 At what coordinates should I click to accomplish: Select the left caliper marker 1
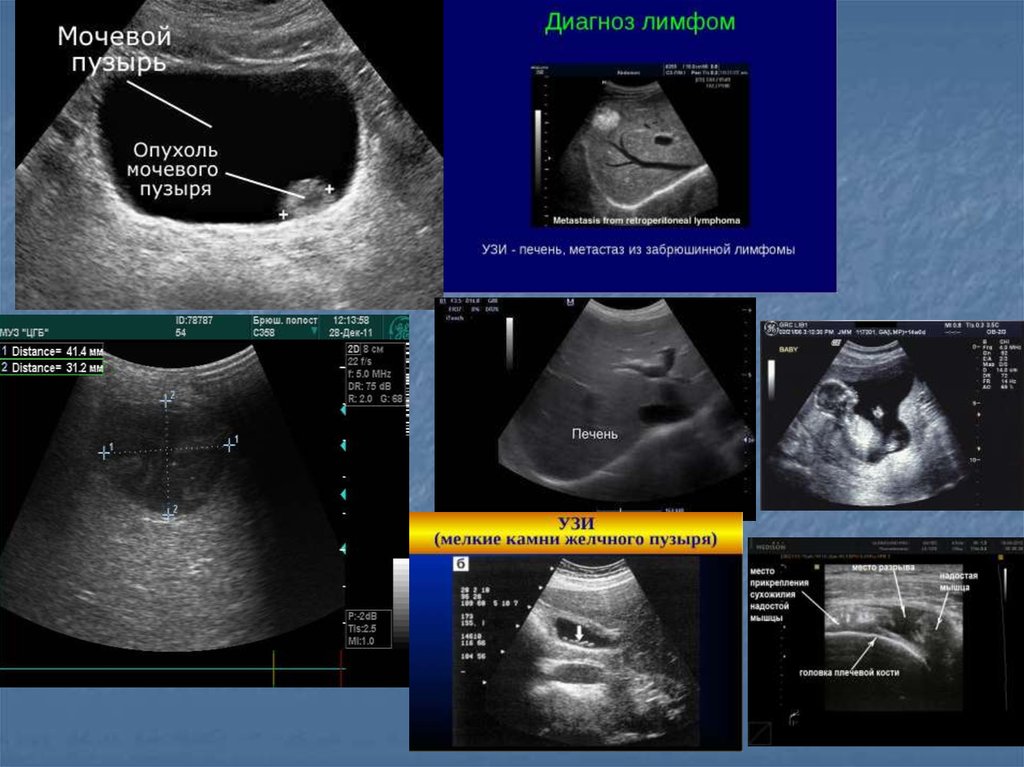coord(104,453)
